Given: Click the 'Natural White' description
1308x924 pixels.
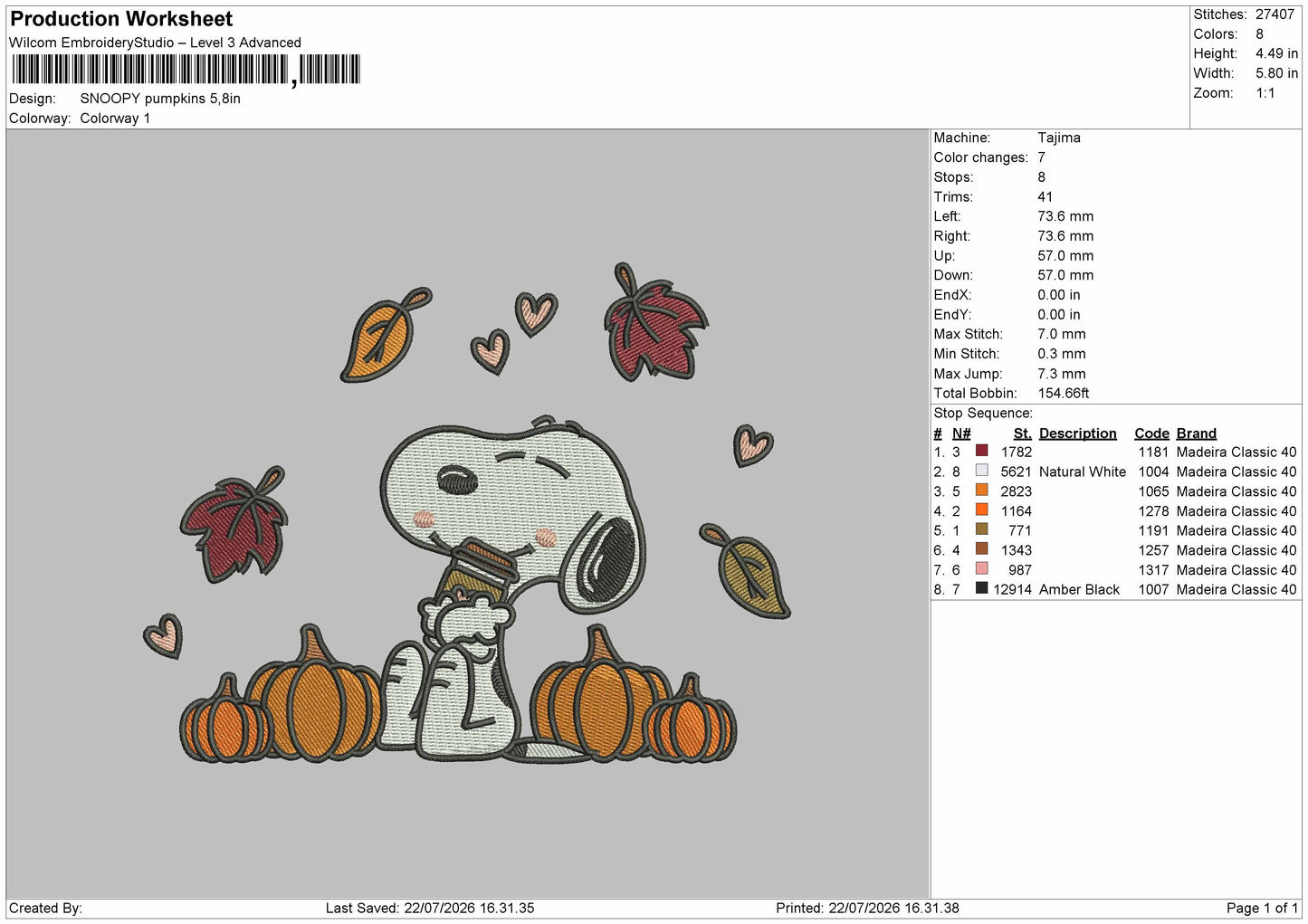Looking at the screenshot, I should (x=1083, y=472).
